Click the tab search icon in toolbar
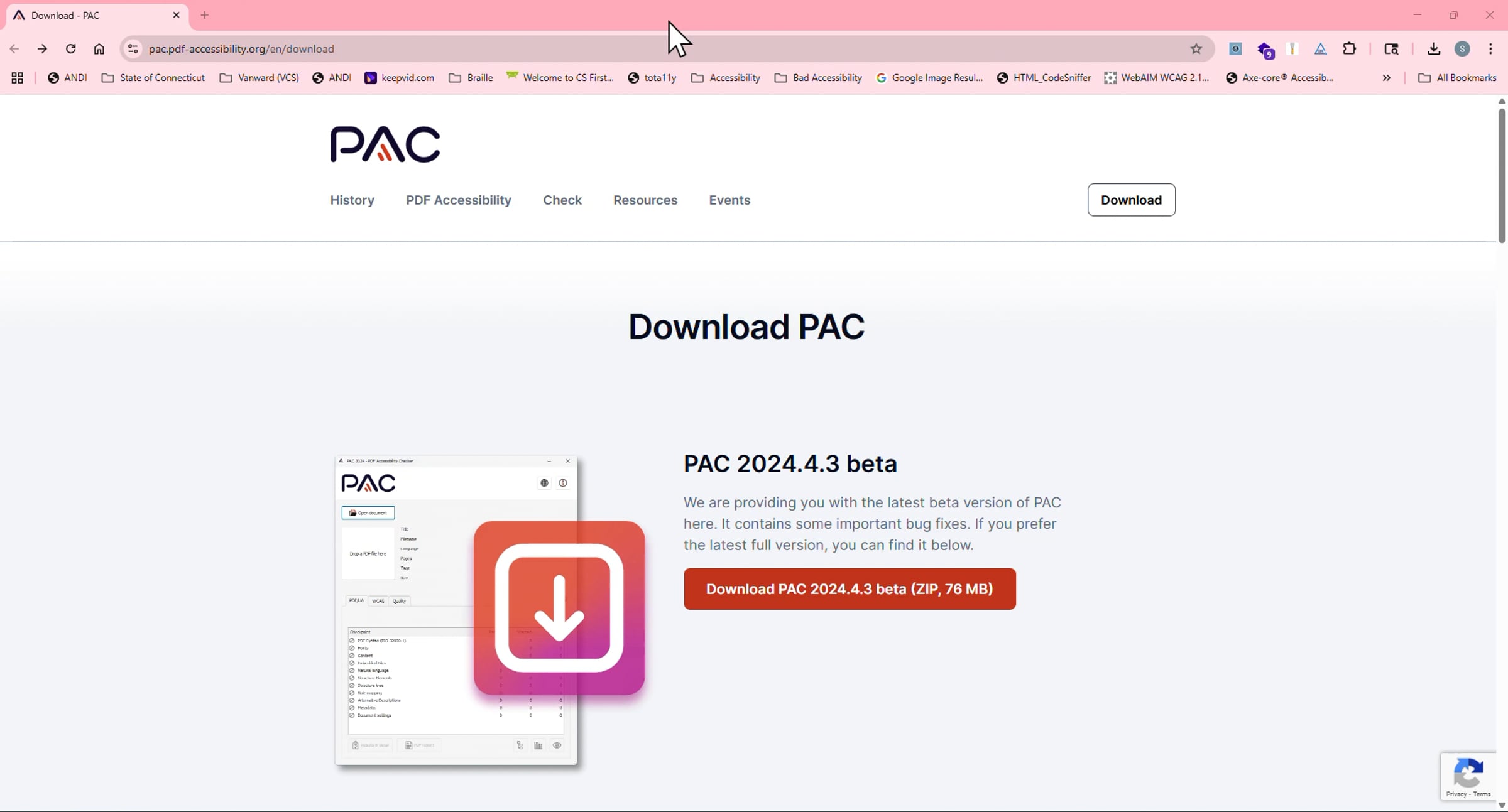The image size is (1508, 812). click(x=1391, y=49)
